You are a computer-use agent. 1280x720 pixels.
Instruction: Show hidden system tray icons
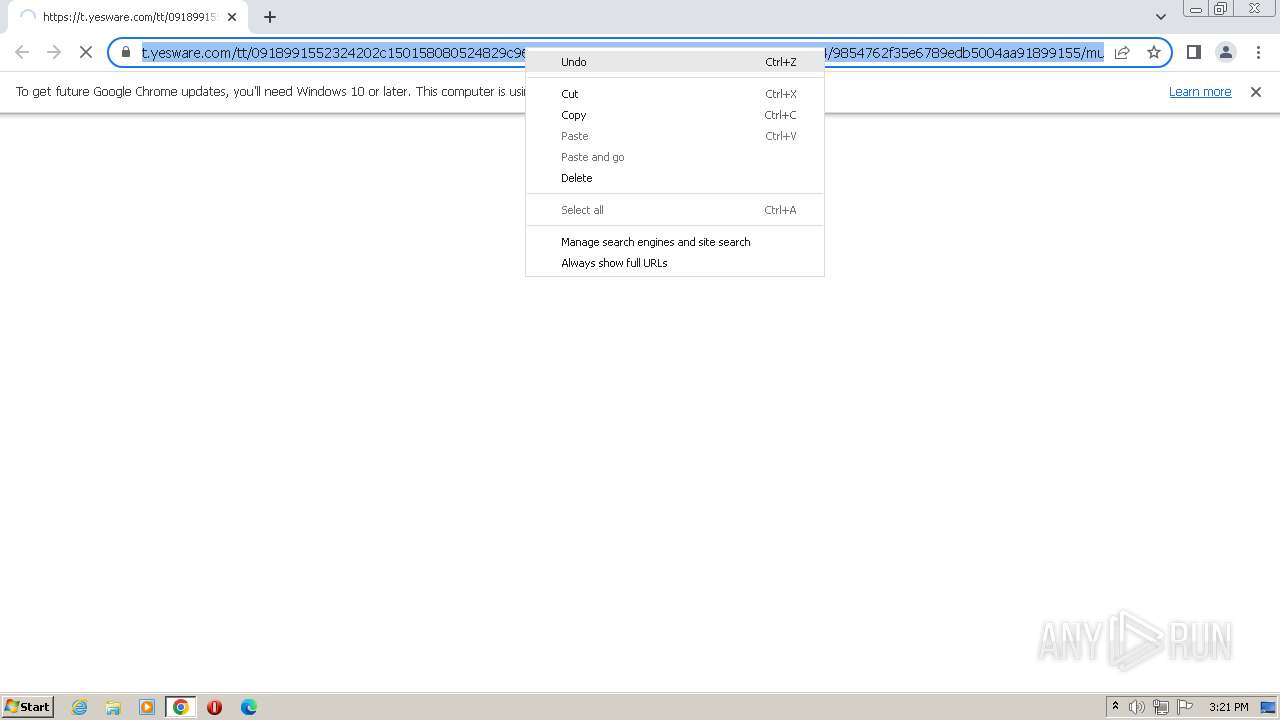click(1115, 707)
